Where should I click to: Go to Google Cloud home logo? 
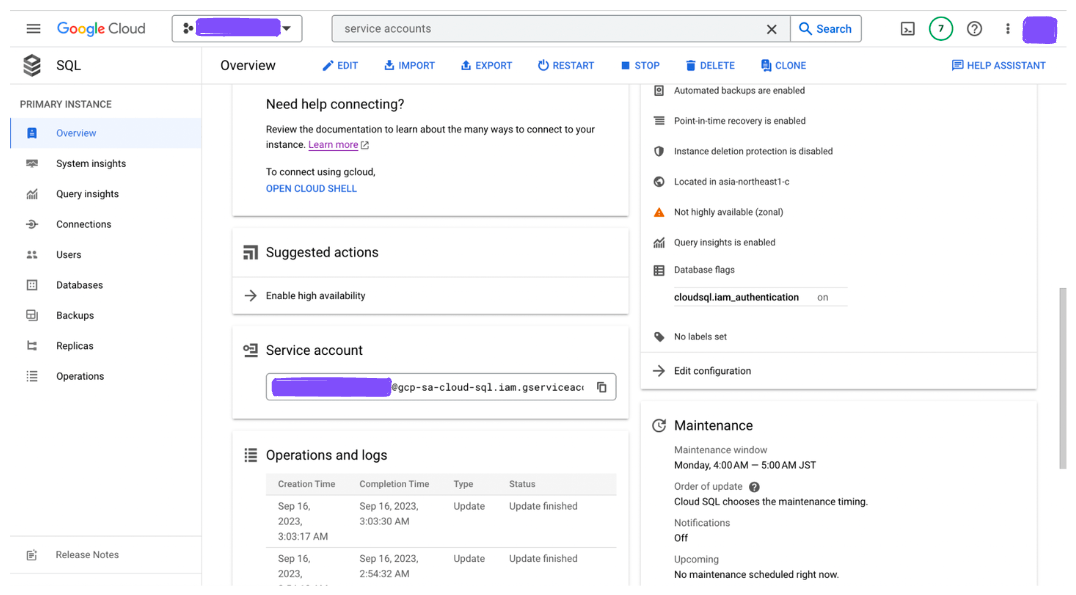point(101,29)
